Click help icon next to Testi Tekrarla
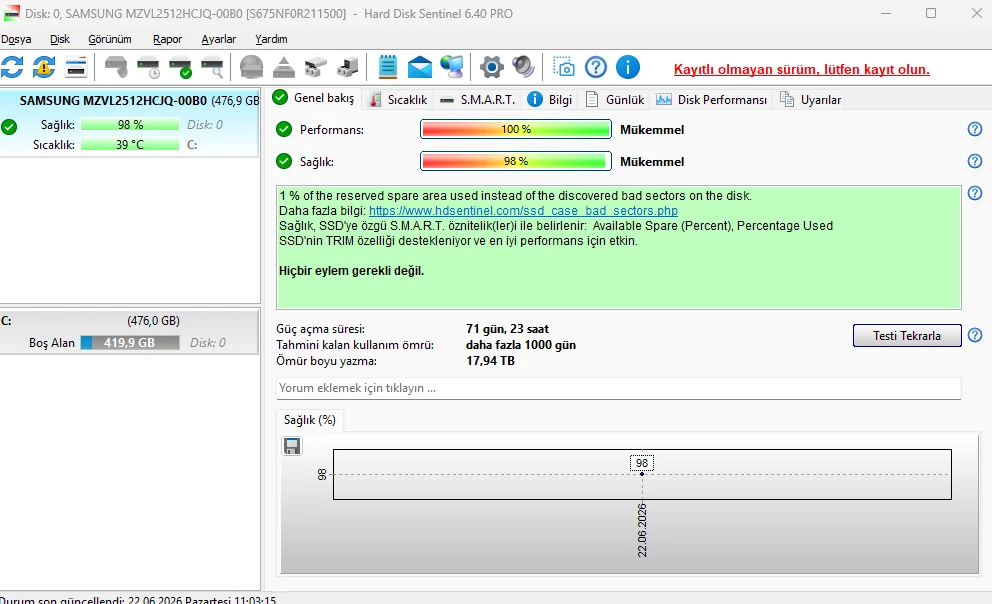 (975, 335)
